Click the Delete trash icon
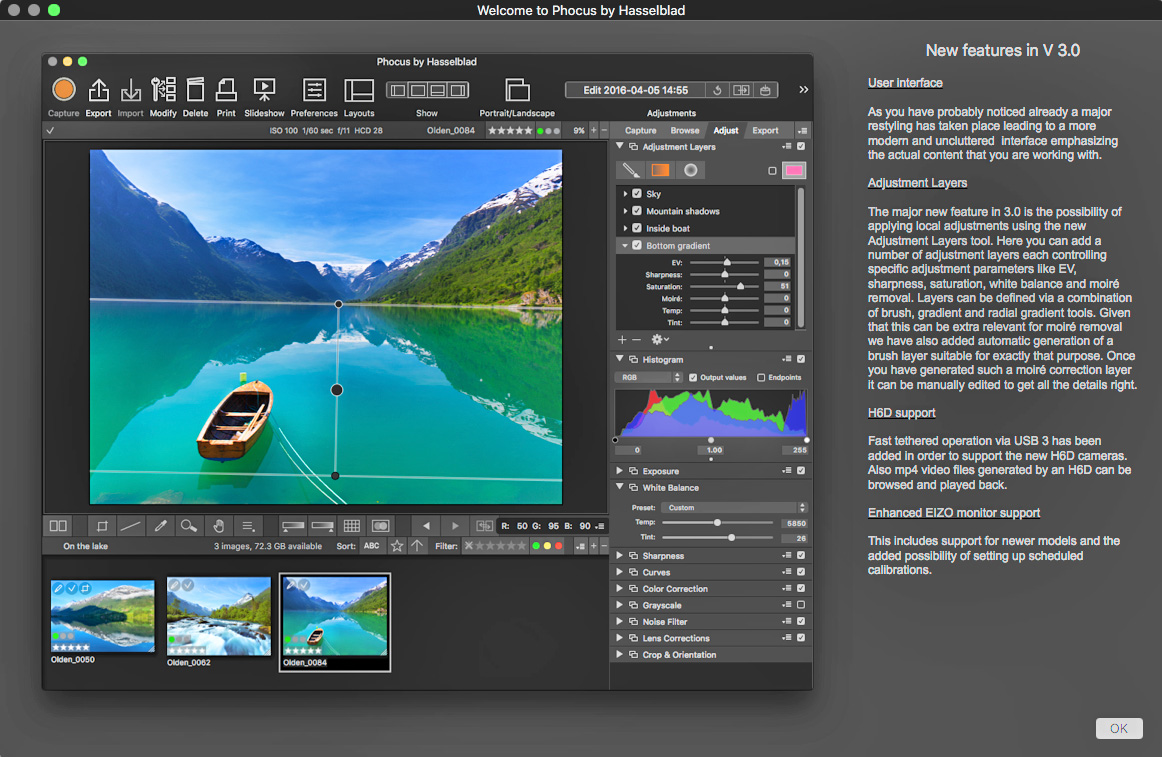This screenshot has height=757, width=1162. click(x=195, y=90)
